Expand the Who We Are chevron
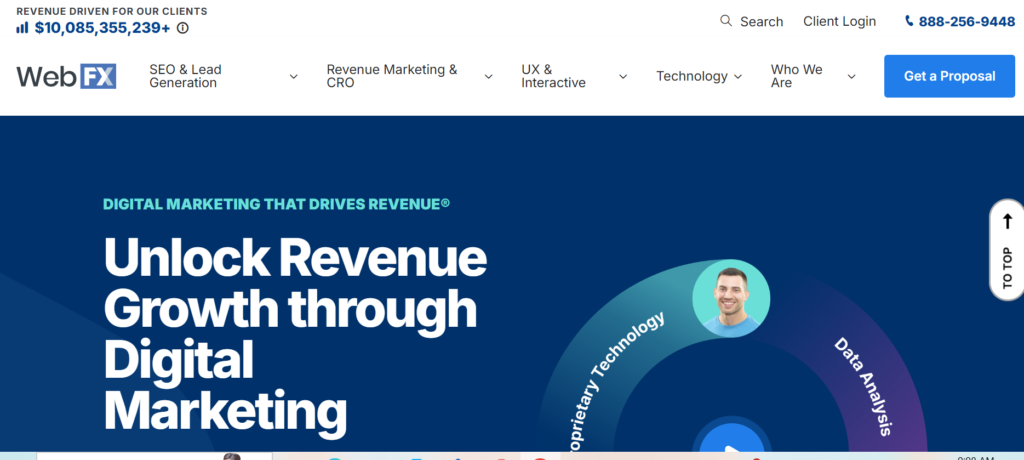Viewport: 1024px width, 460px height. coord(852,76)
